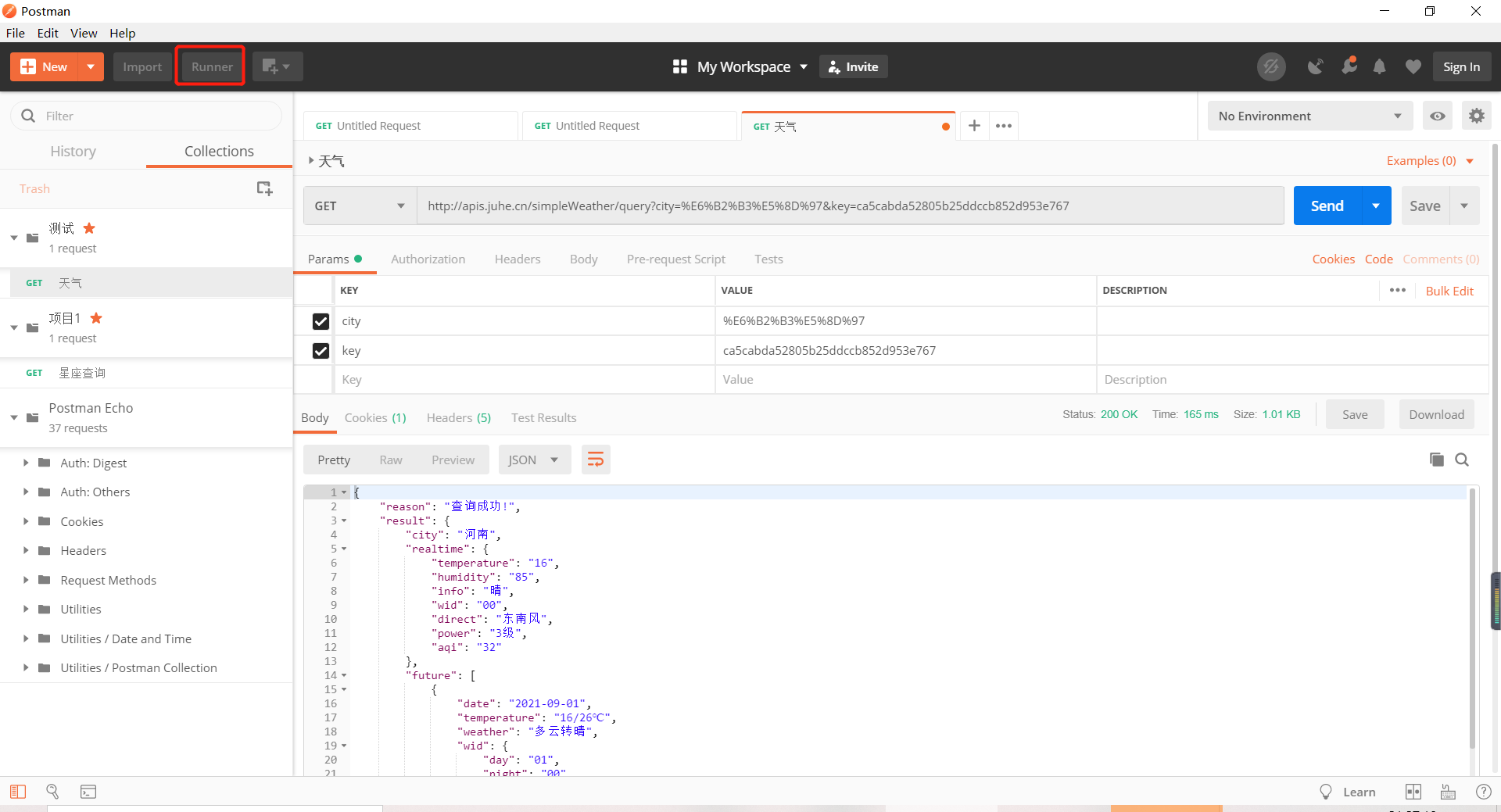Uncheck the key parameter checkbox
This screenshot has width=1501, height=812.
(321, 351)
